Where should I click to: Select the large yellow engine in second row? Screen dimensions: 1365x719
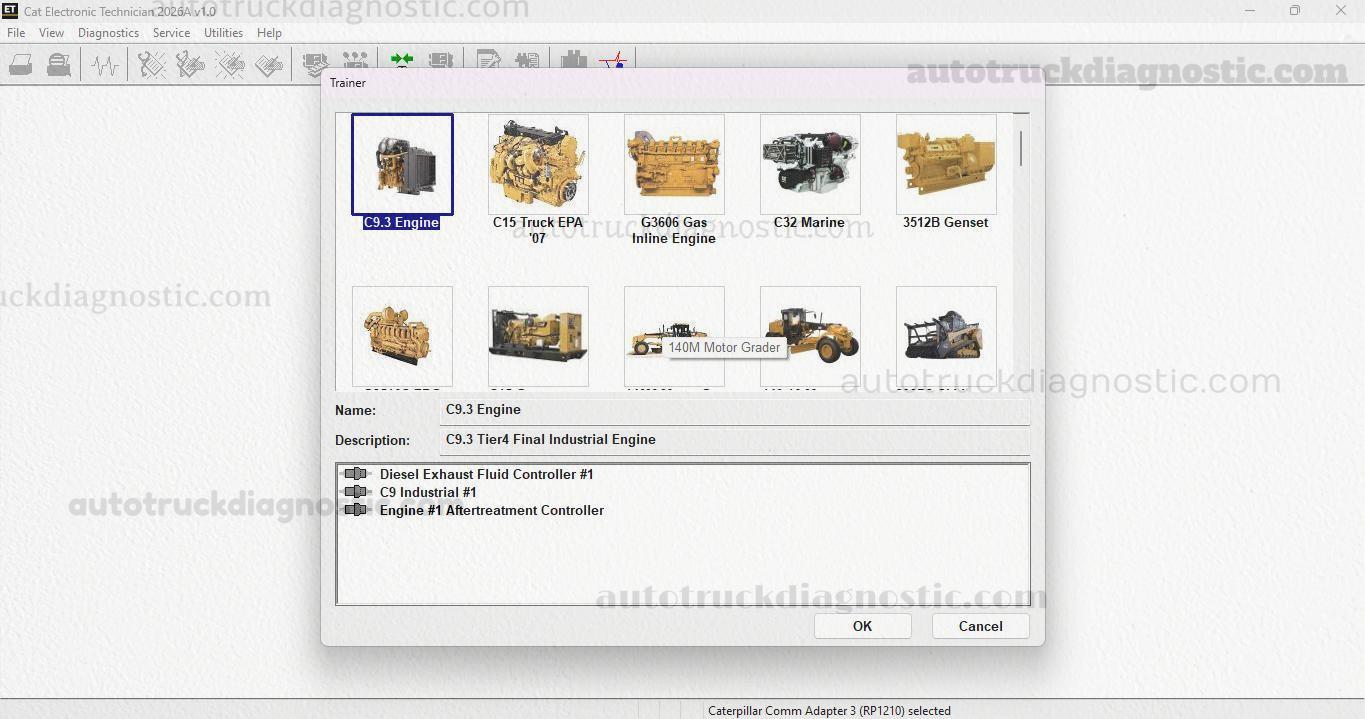tap(402, 336)
